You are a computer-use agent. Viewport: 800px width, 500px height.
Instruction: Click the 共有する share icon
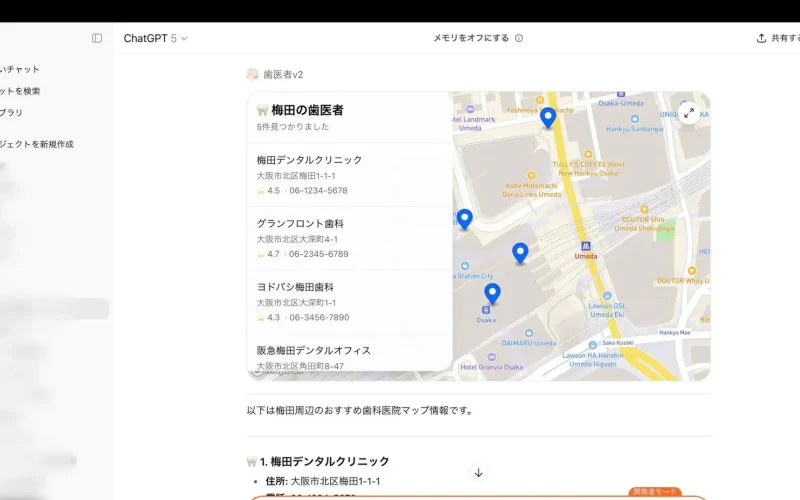pos(762,38)
